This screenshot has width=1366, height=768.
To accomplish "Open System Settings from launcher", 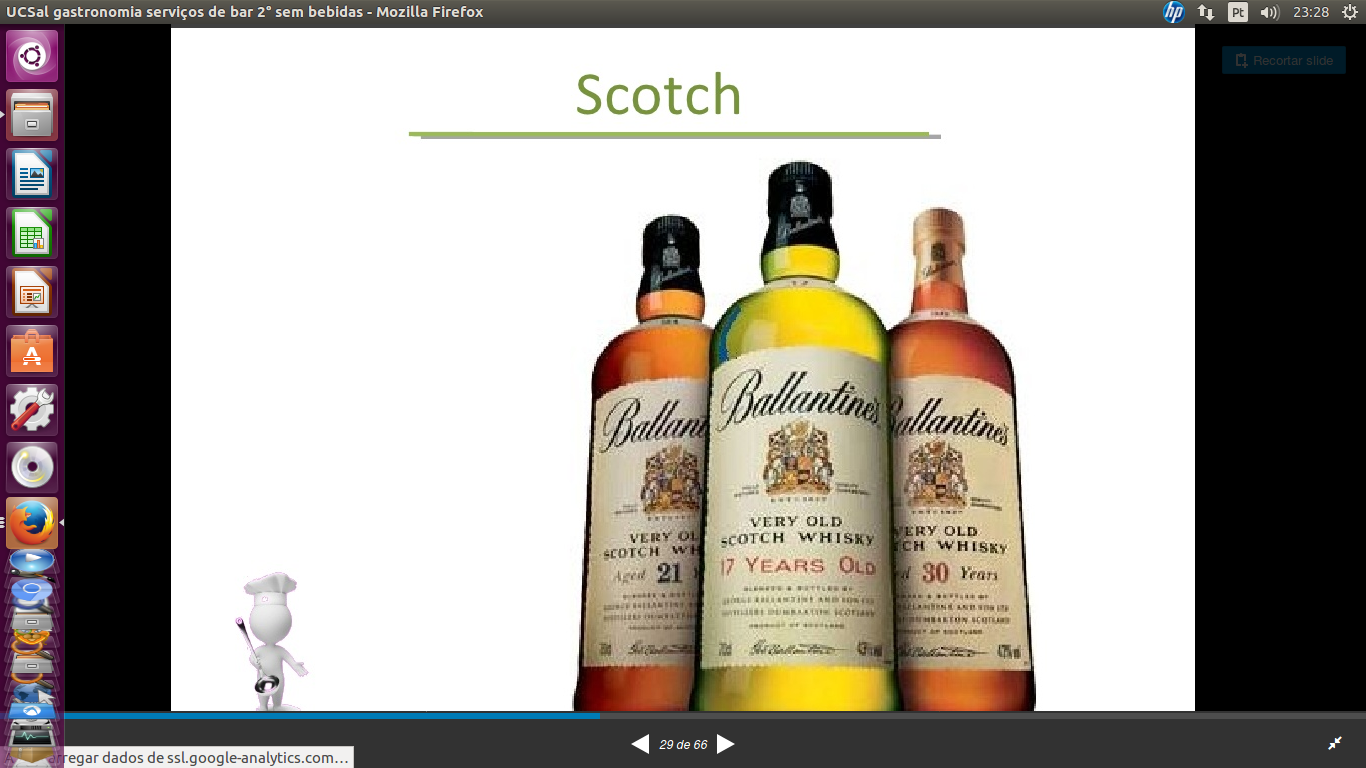I will click(x=32, y=410).
